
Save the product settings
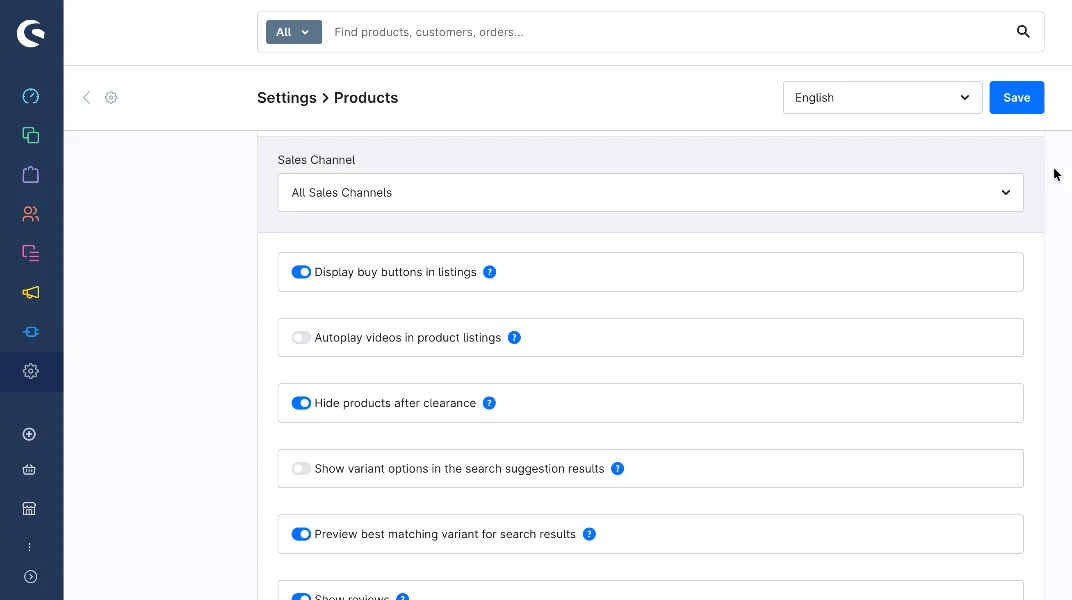click(1017, 98)
